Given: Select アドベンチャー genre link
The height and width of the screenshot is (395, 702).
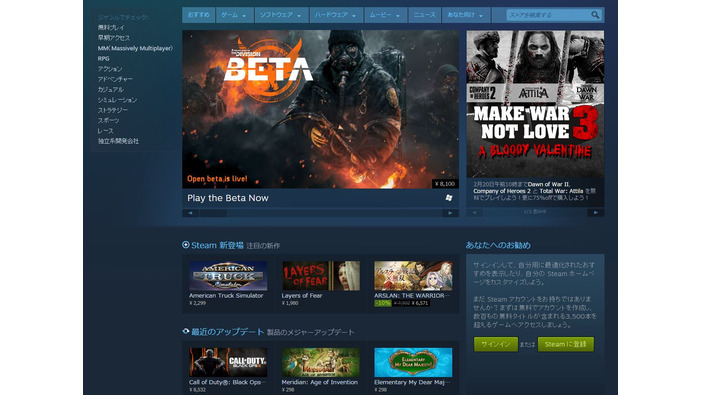Looking at the screenshot, I should pos(115,79).
